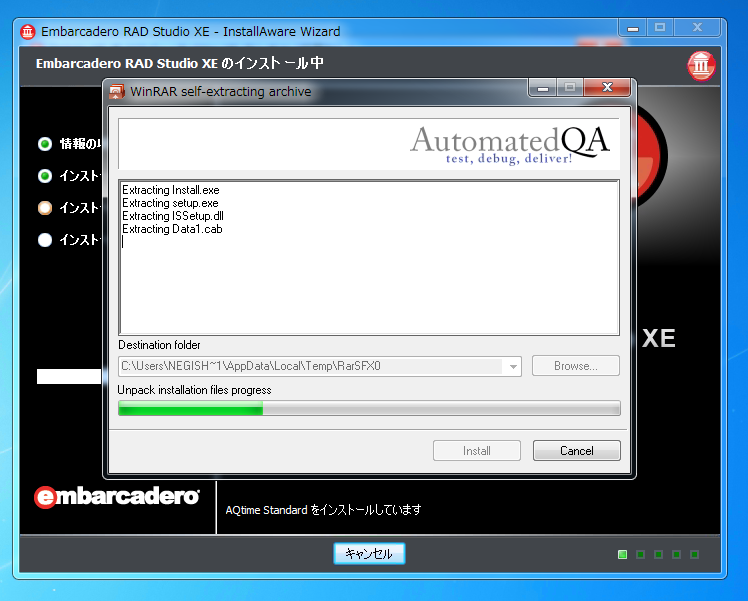
Task: Click the last dark green page indicator square
Action: [694, 554]
